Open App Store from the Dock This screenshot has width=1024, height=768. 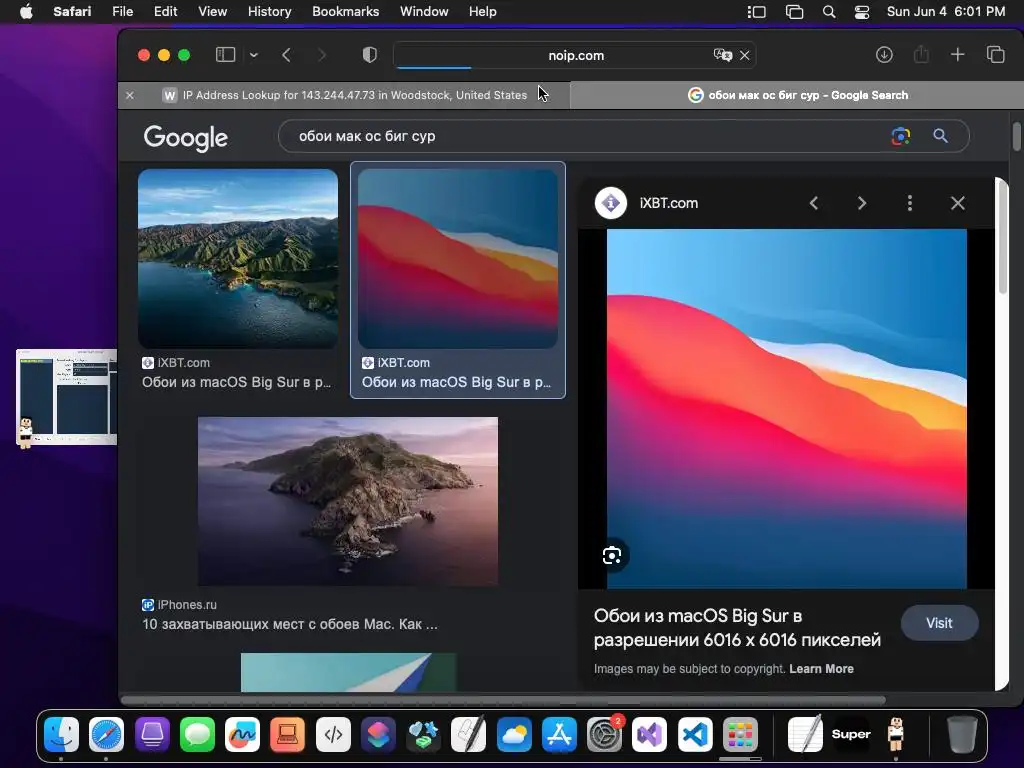[559, 735]
